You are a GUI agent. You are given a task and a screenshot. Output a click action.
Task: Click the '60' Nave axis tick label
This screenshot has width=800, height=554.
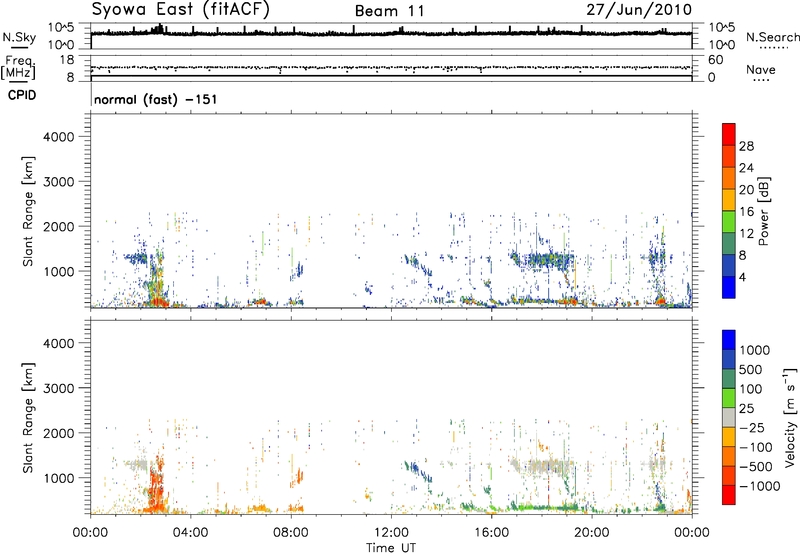(715, 60)
